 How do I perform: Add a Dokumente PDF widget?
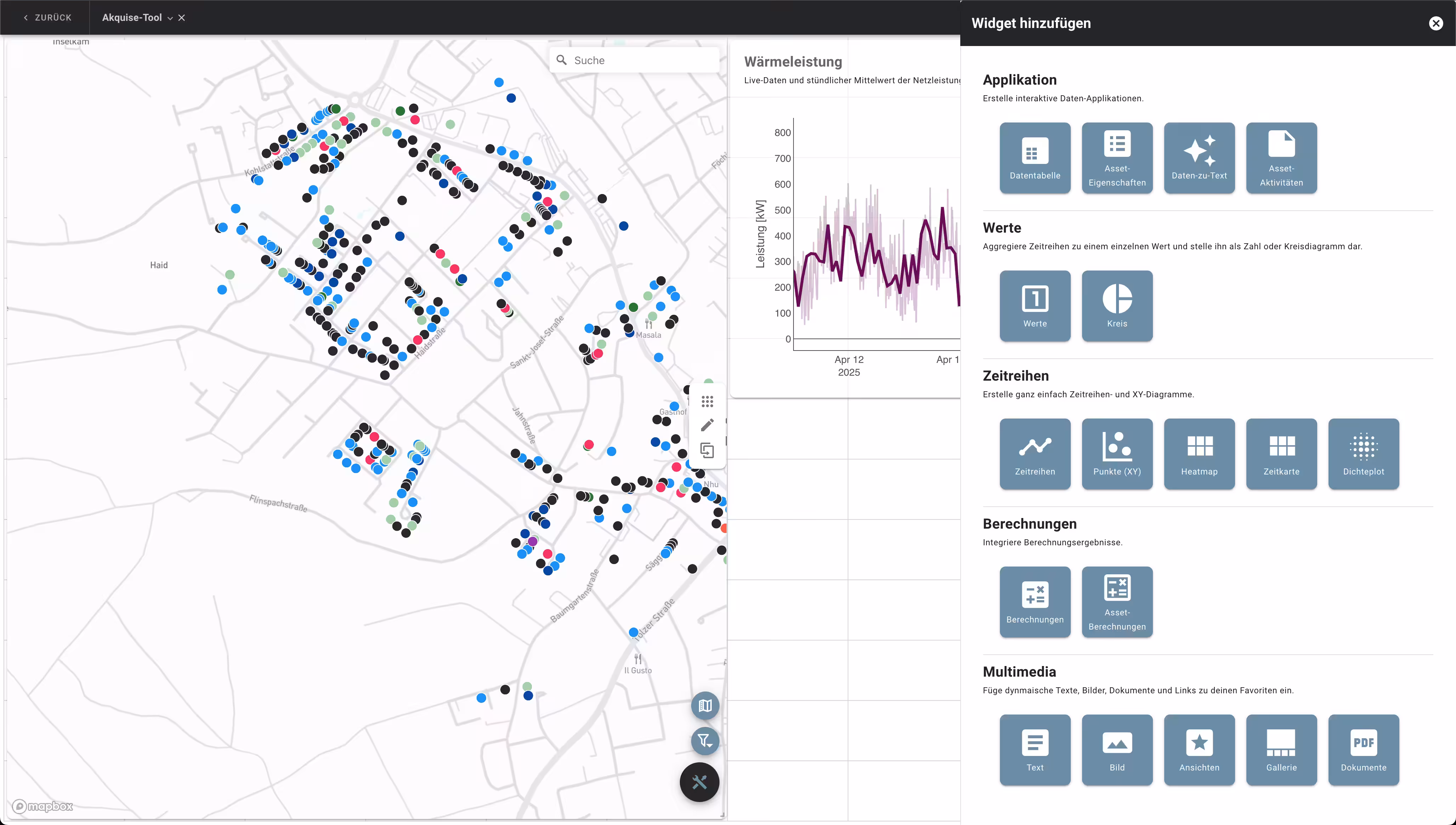[x=1363, y=750]
